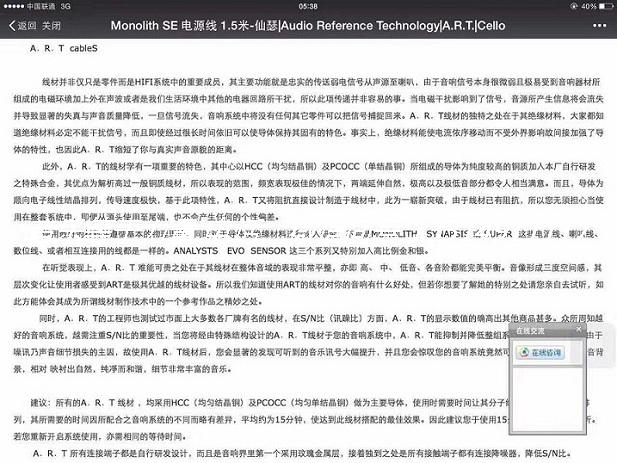Close the 在线交谈 chat popup
Viewport: 617px width, 463px height.
pyautogui.click(x=578, y=330)
